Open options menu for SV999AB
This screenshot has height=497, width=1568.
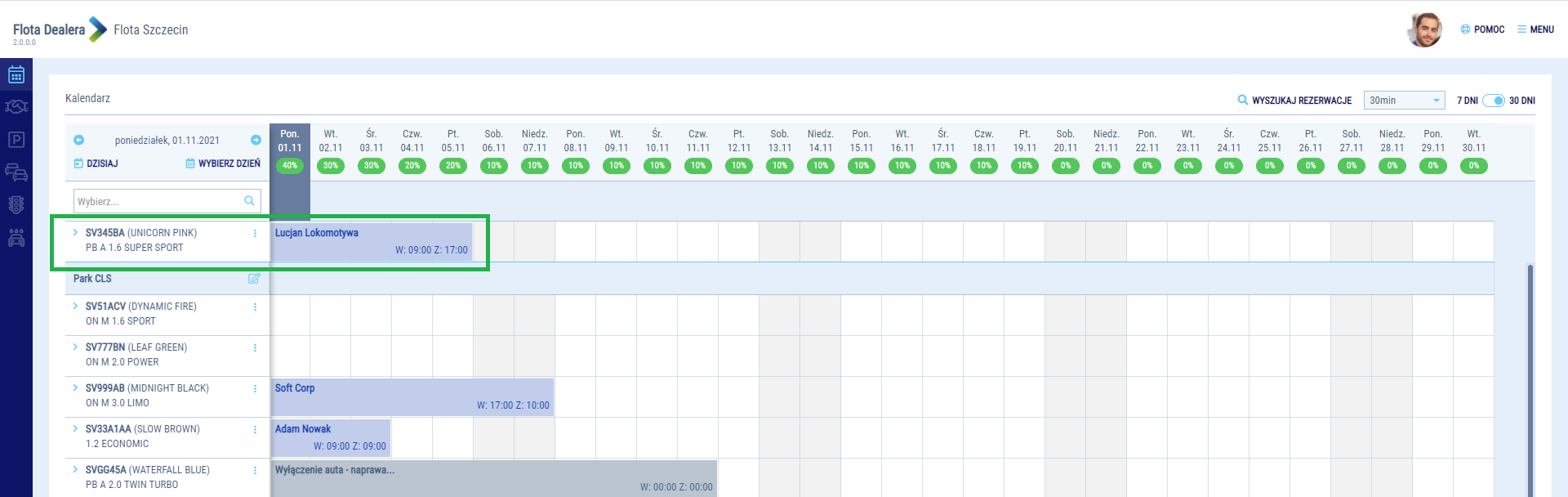pos(255,388)
